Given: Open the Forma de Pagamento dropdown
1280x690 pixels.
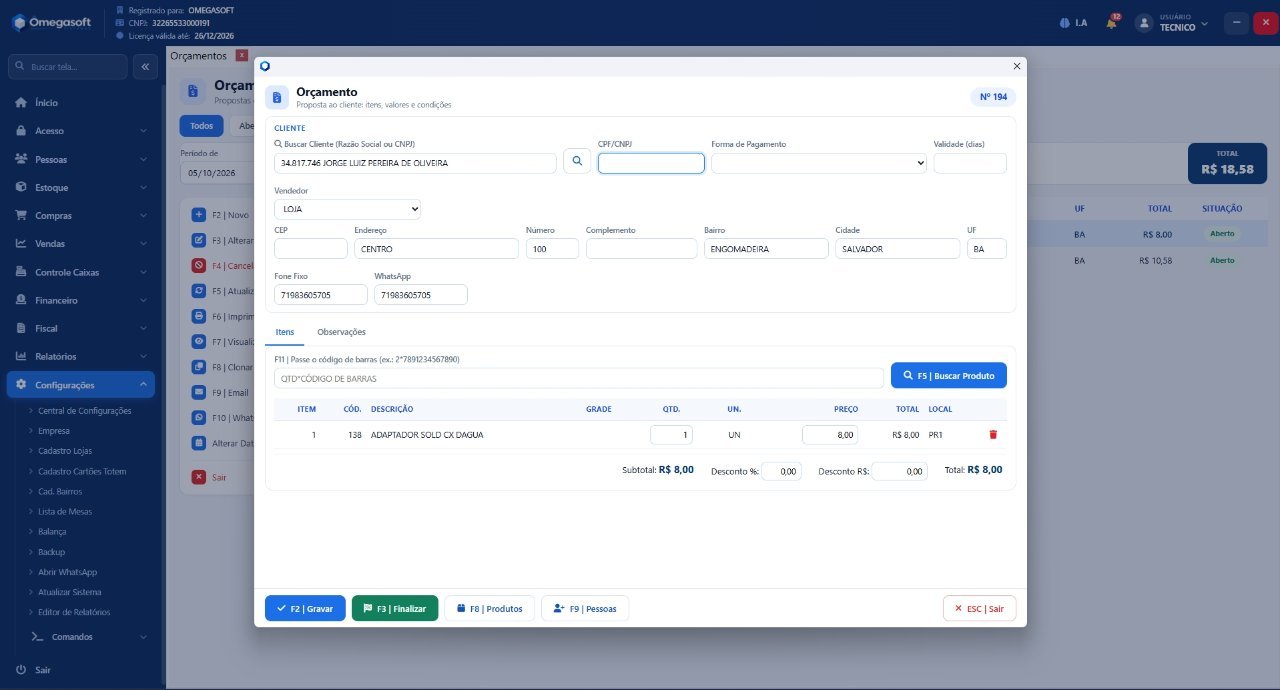Looking at the screenshot, I should (819, 163).
